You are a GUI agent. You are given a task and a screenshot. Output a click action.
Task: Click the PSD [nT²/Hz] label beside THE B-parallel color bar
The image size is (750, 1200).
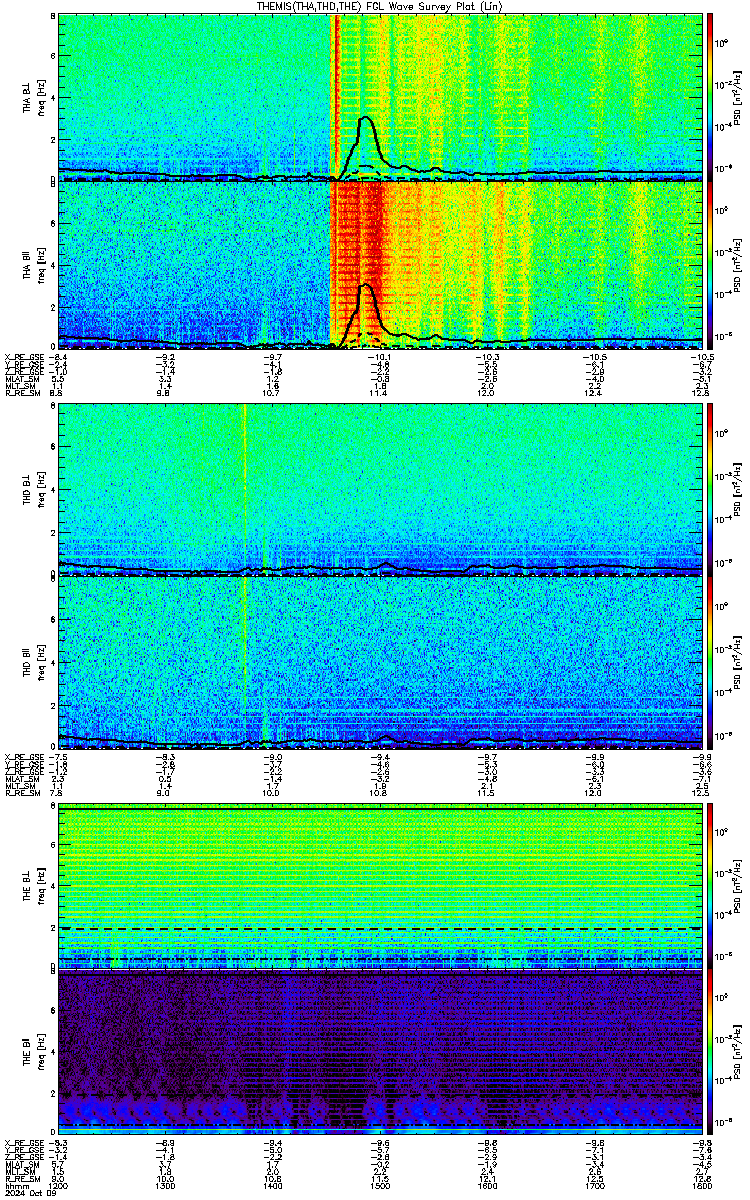tap(735, 1054)
